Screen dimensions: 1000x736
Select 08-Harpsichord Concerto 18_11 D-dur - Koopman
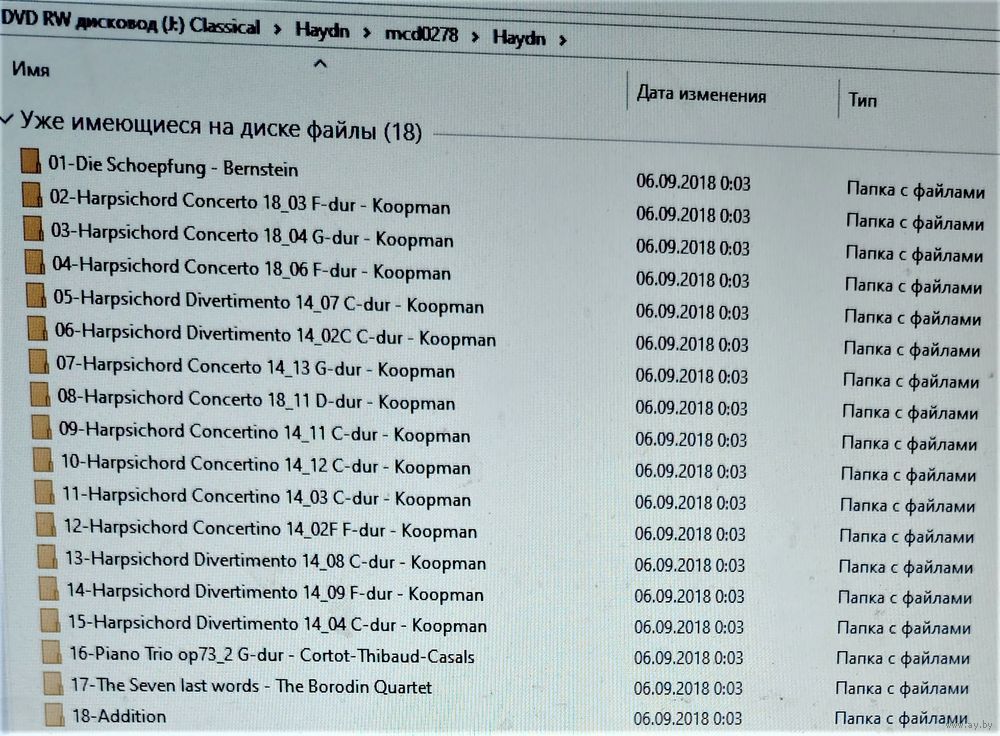(256, 399)
